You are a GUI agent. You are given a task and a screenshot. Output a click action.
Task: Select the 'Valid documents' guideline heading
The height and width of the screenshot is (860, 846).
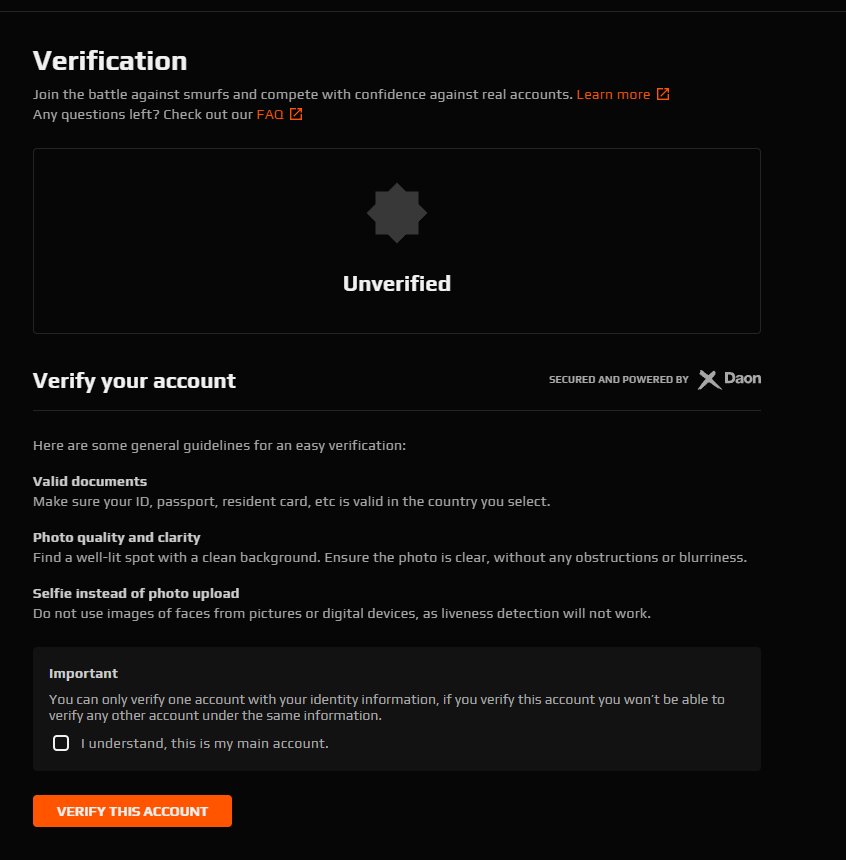click(90, 481)
